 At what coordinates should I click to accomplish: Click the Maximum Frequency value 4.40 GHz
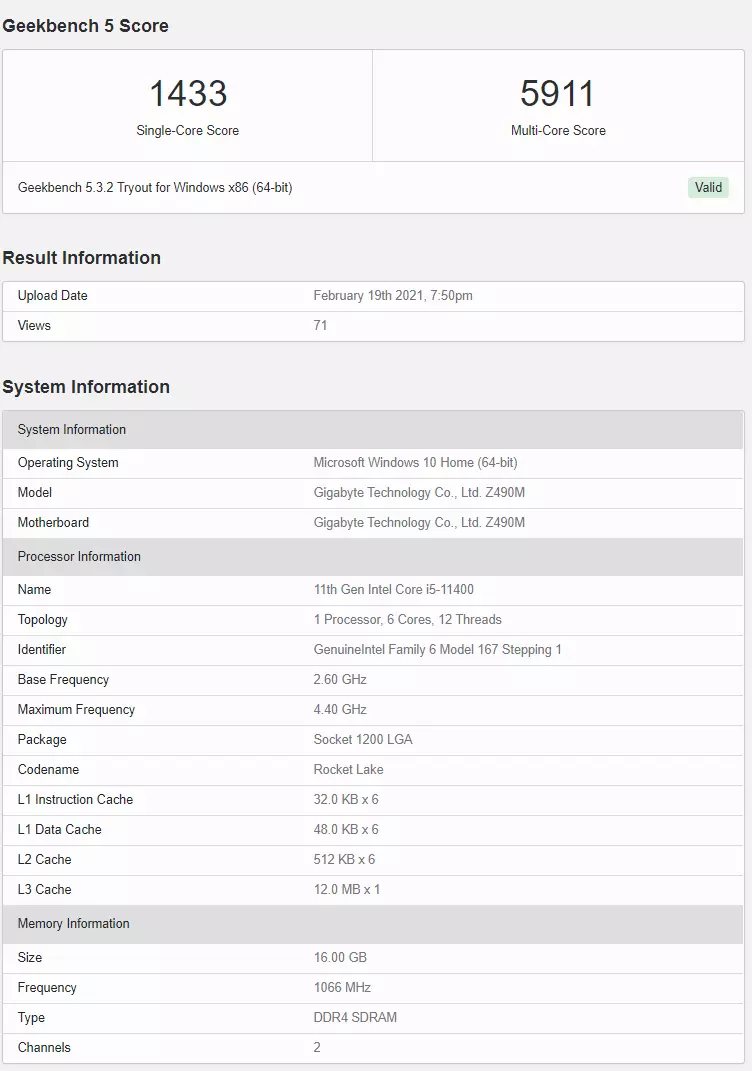coord(340,710)
